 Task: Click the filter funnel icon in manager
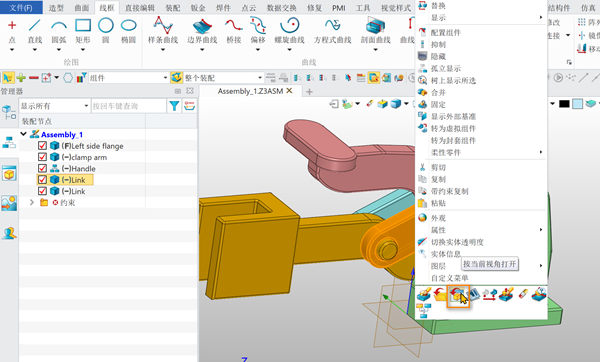point(174,106)
